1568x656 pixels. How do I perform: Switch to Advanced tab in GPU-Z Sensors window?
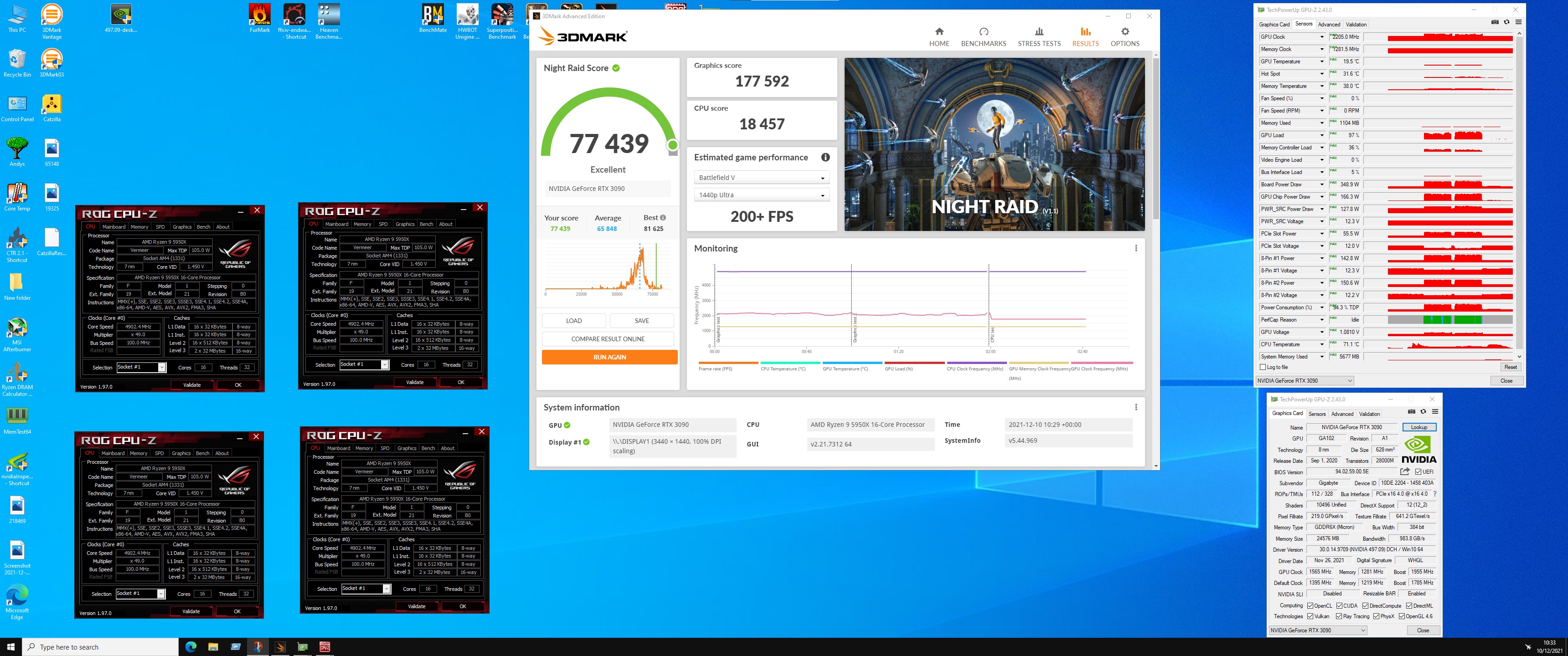[1329, 25]
